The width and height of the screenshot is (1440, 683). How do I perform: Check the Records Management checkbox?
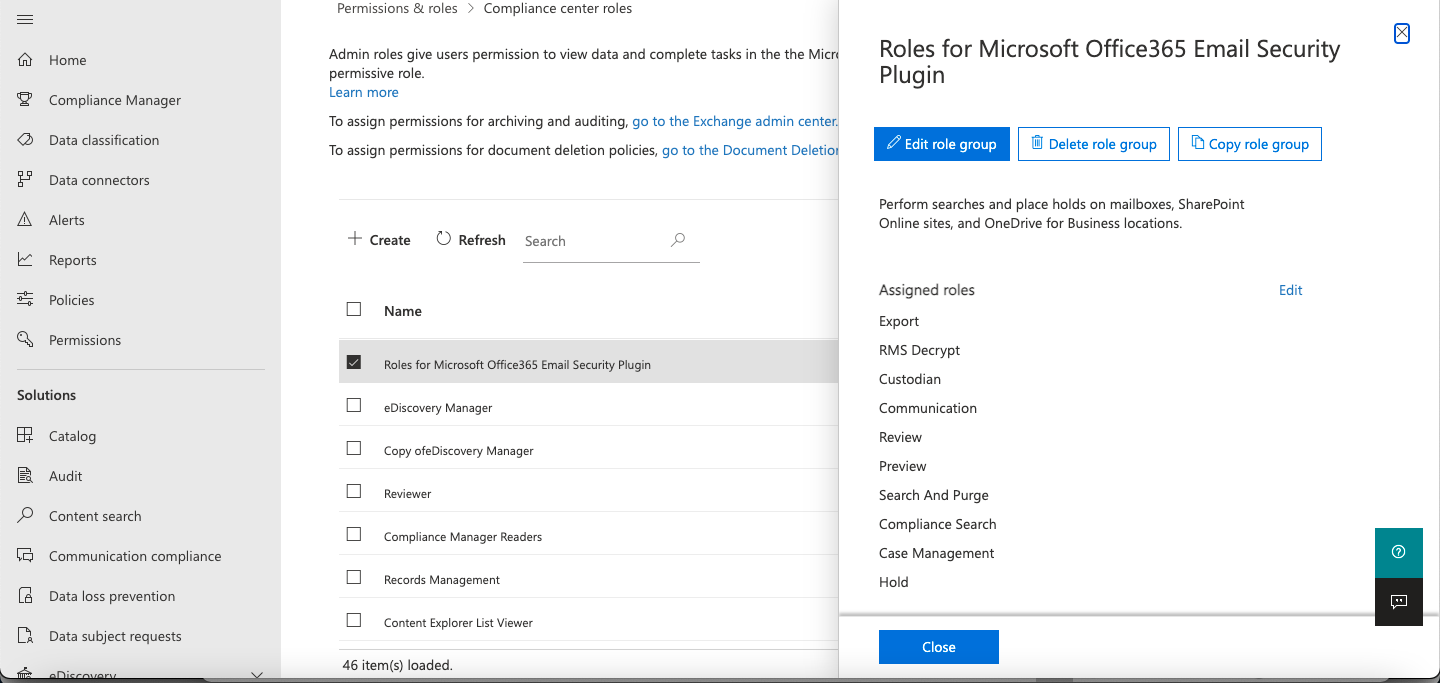[354, 578]
